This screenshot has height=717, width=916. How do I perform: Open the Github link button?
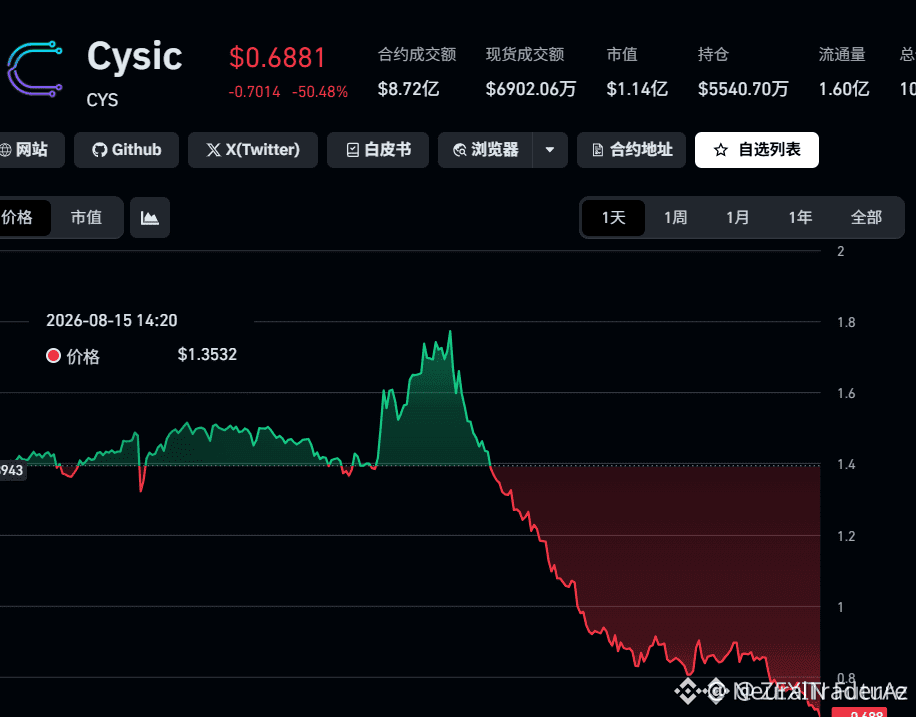click(x=126, y=150)
